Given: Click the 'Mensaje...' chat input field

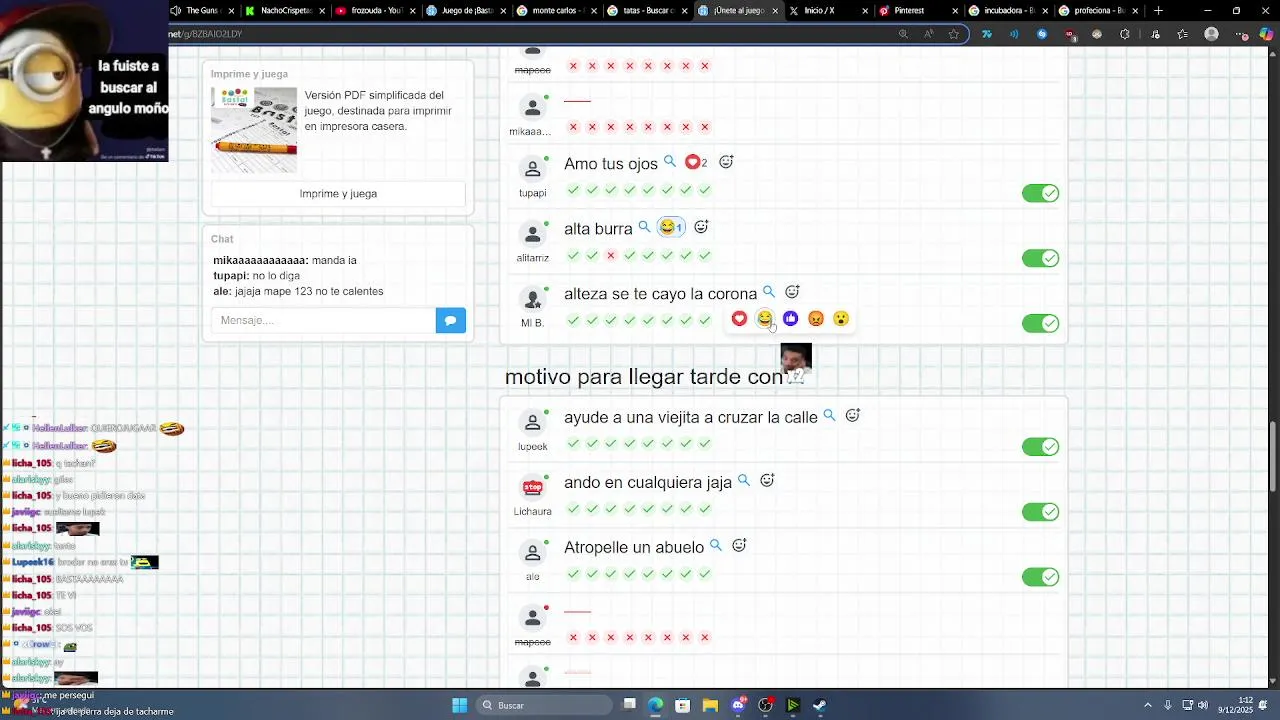Looking at the screenshot, I should [x=323, y=320].
